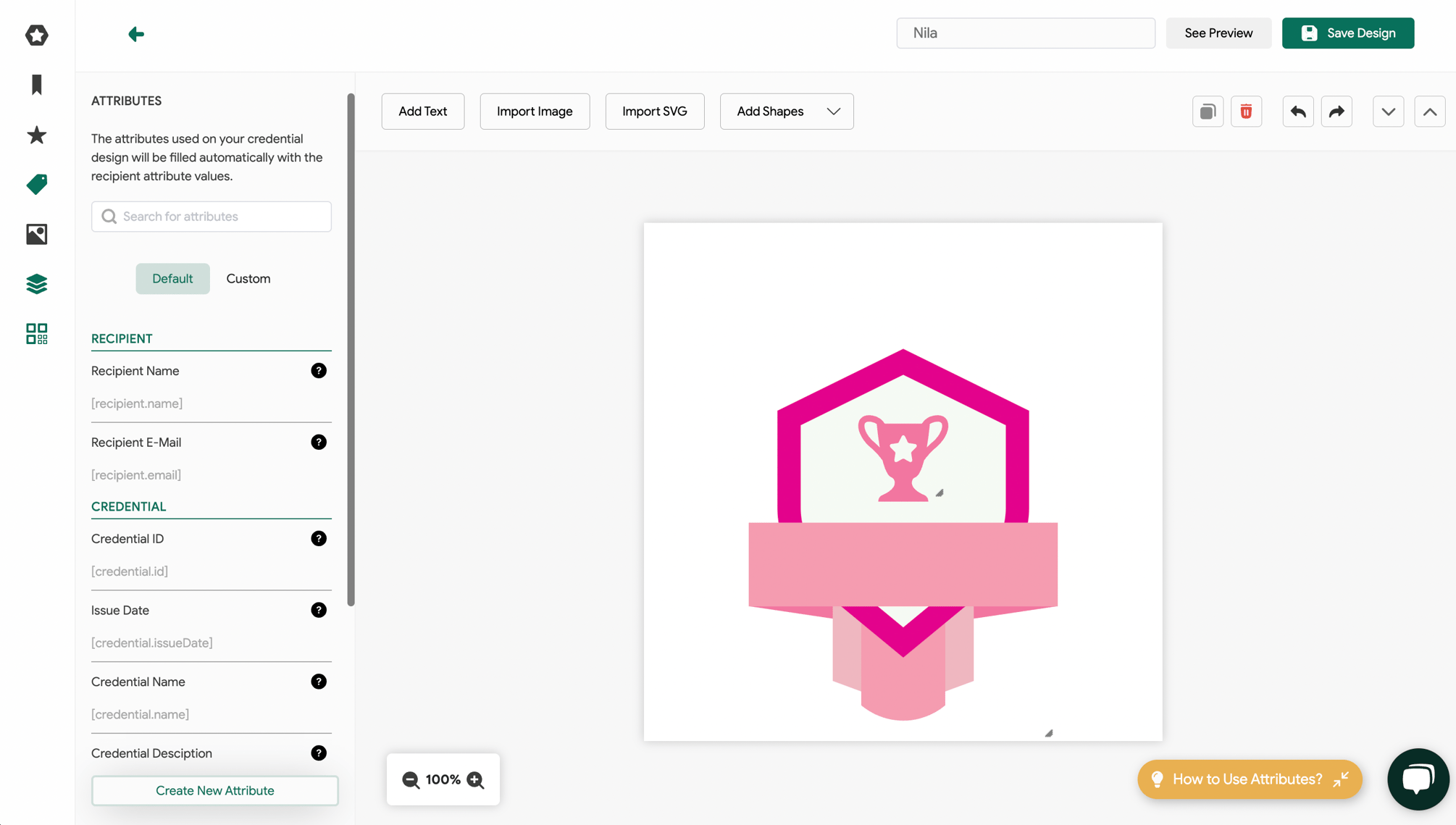
Task: Show help for Recipient Name
Action: (319, 371)
